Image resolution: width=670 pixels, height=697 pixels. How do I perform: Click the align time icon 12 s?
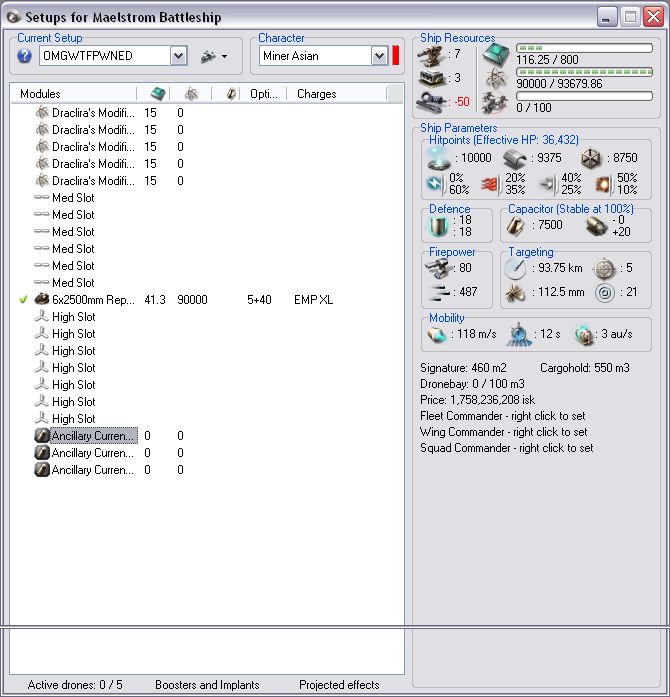pos(518,334)
